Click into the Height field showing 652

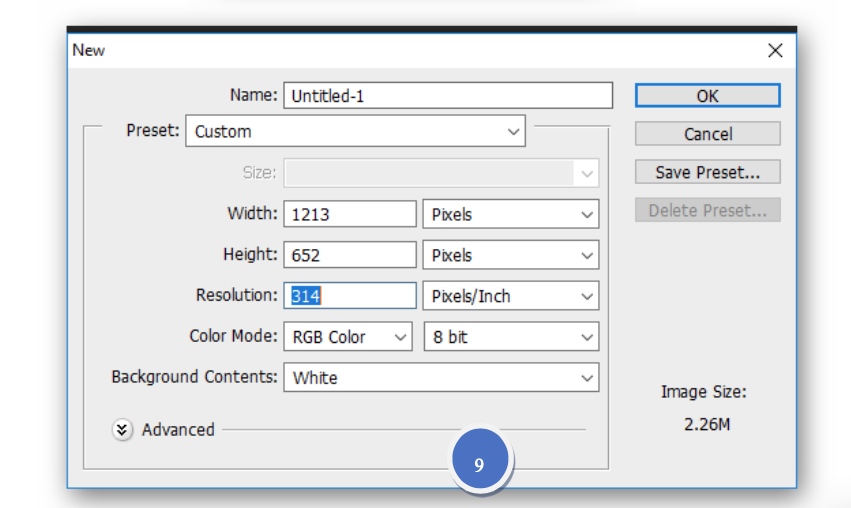click(350, 255)
